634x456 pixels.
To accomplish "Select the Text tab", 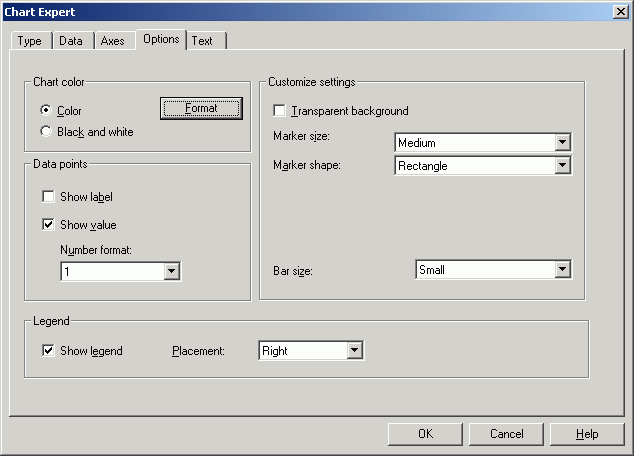I will 206,41.
